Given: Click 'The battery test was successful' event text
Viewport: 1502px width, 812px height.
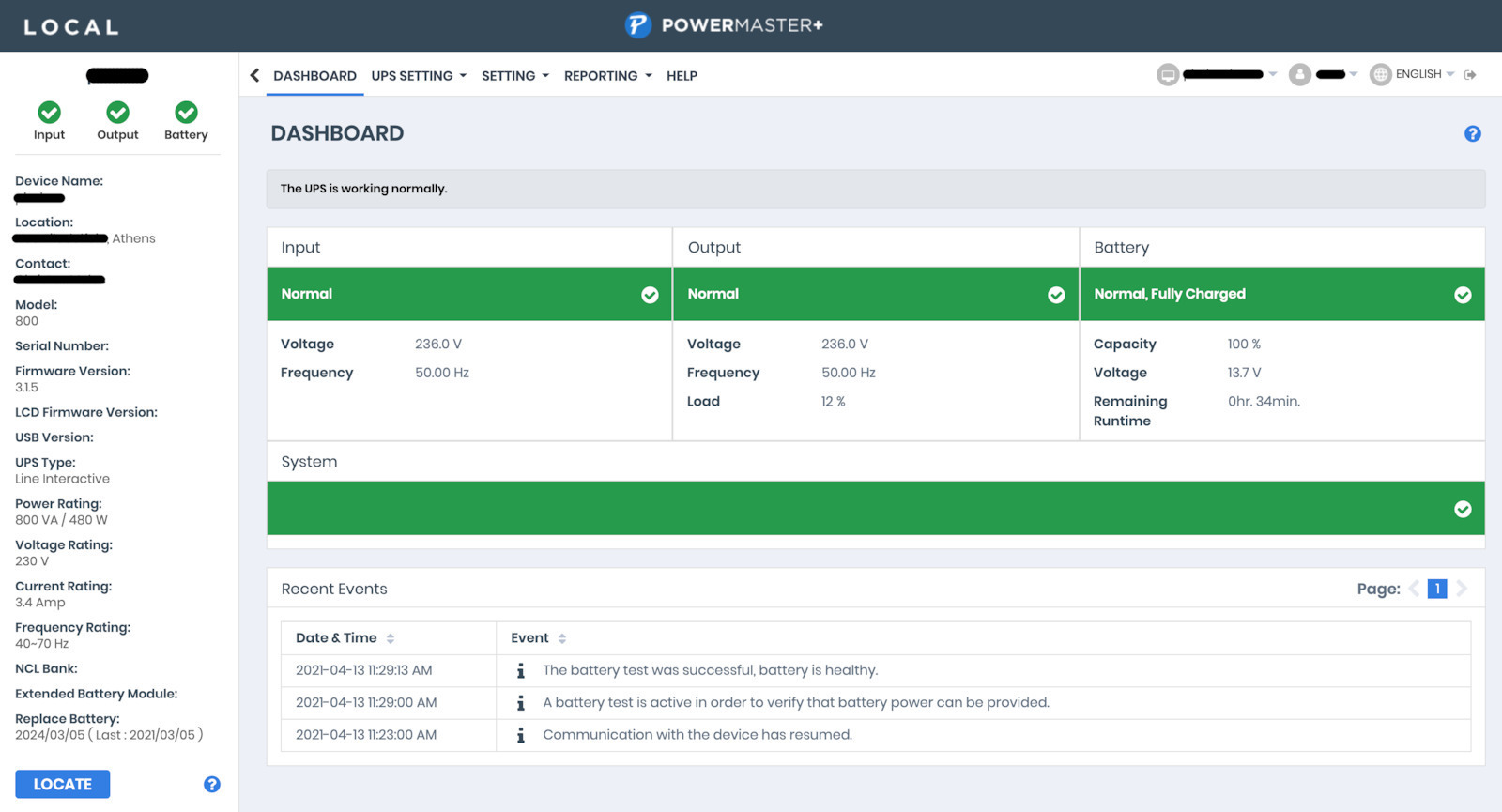Looking at the screenshot, I should pyautogui.click(x=711, y=670).
